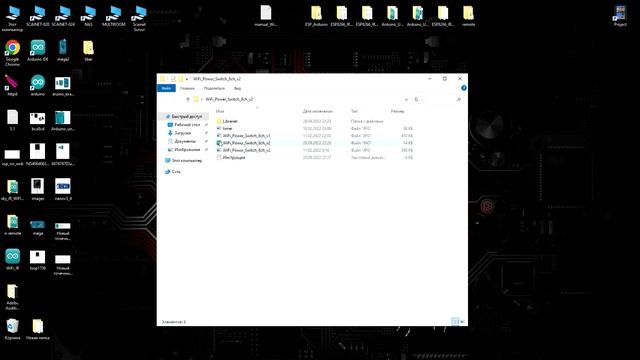Select the Project shortcut on desktop
The image size is (640, 360).
tap(620, 16)
